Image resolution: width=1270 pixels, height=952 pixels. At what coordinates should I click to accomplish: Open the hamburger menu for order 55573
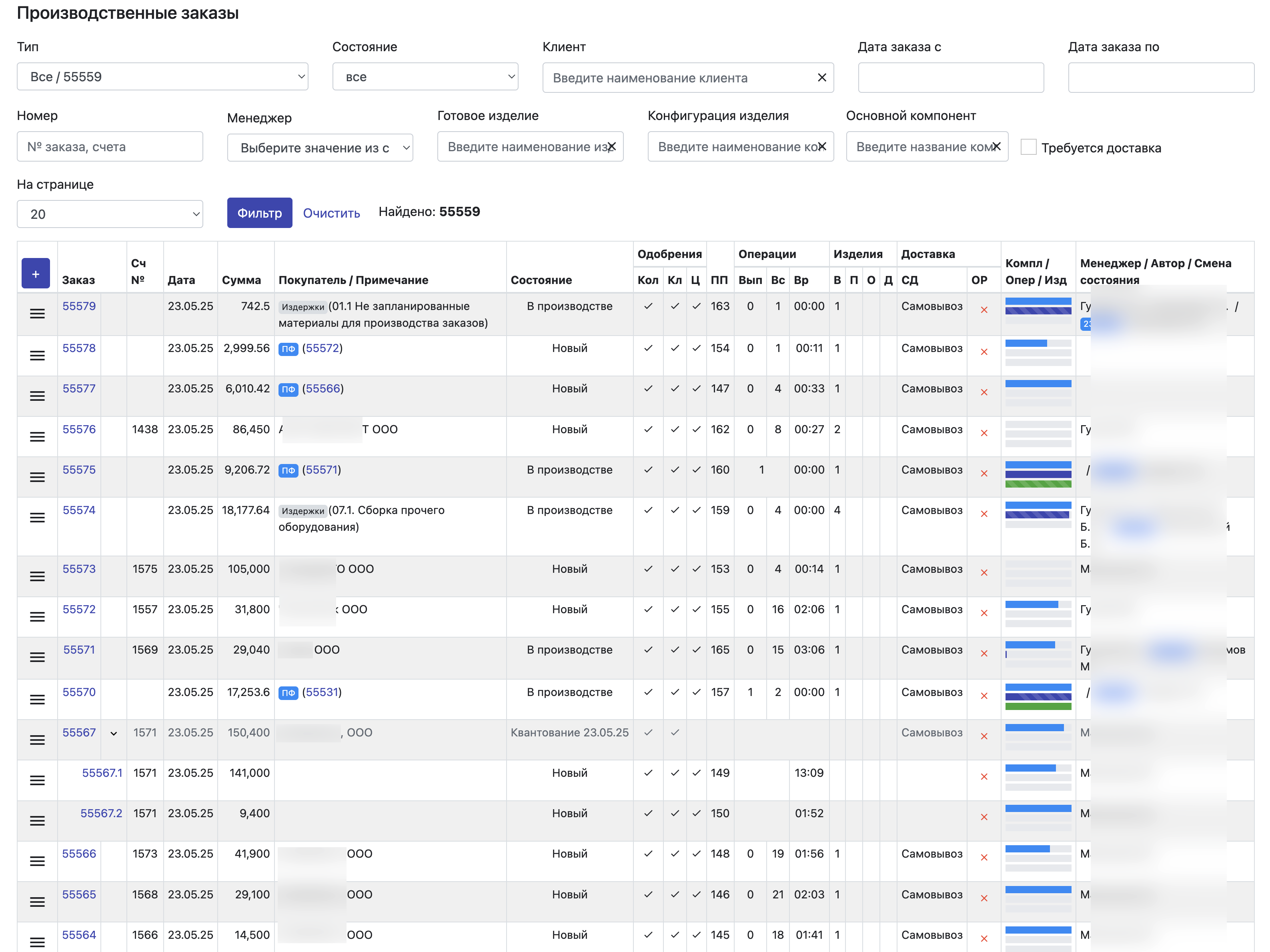click(x=37, y=576)
